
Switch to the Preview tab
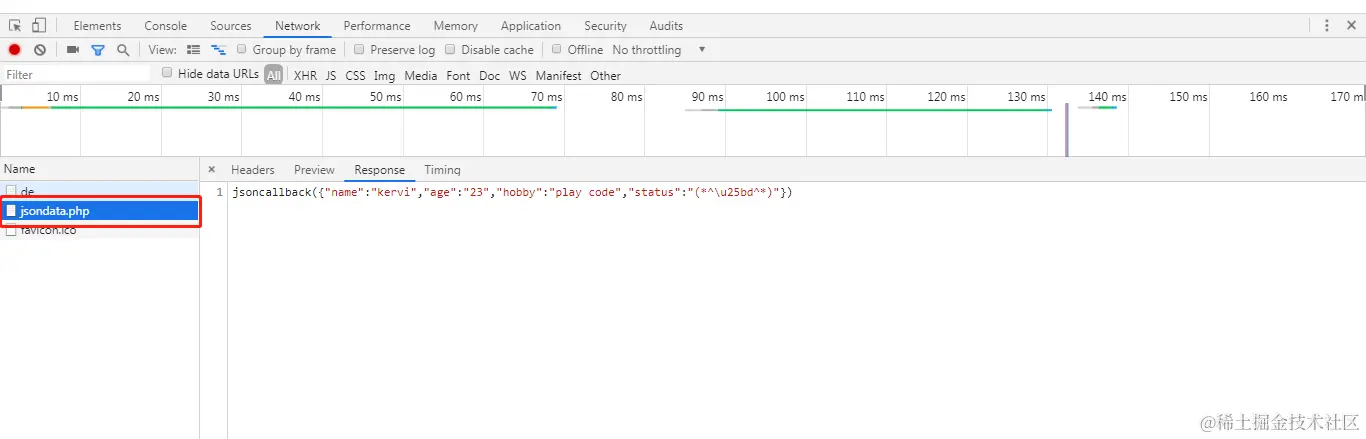314,170
